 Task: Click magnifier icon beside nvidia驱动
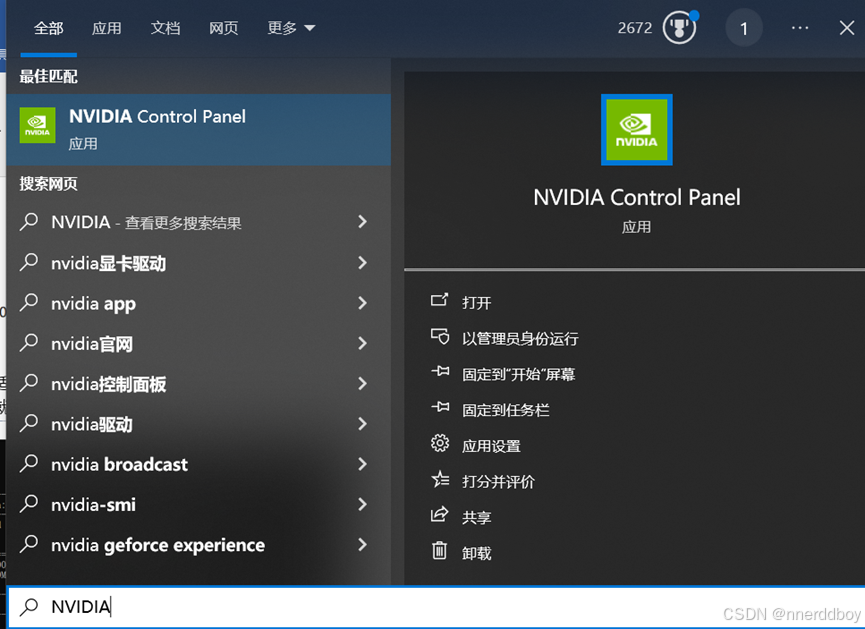29,423
